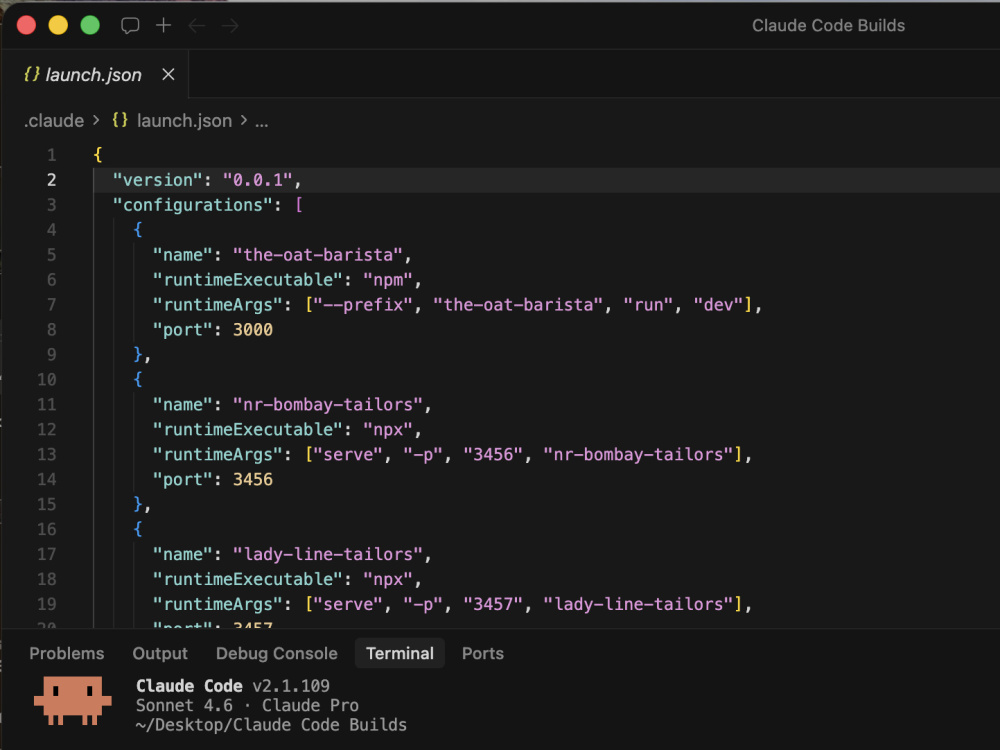Click the "configurations" key on line 3
The height and width of the screenshot is (750, 1000).
tap(192, 205)
